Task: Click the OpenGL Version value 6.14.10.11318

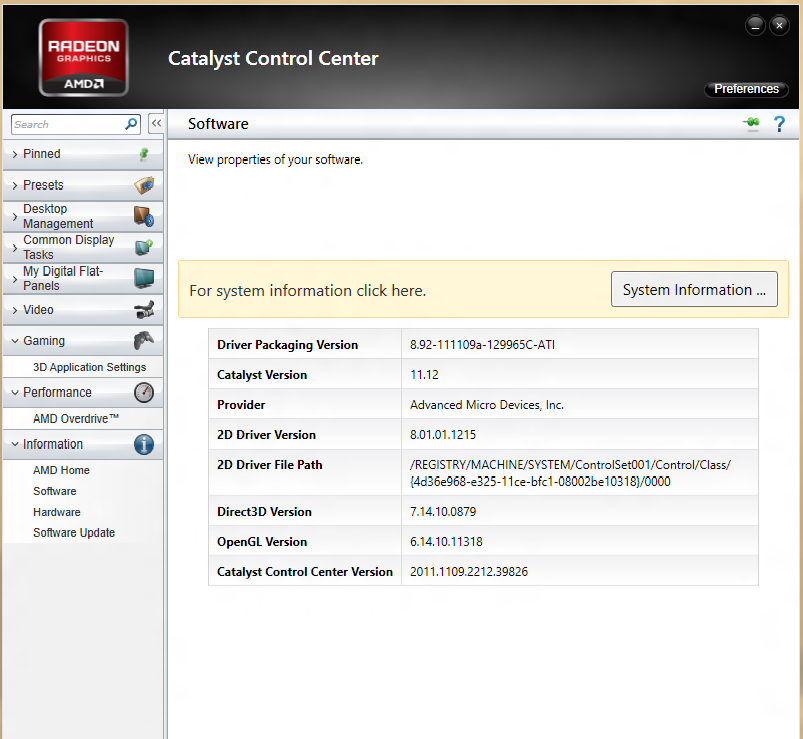Action: pyautogui.click(x=446, y=542)
